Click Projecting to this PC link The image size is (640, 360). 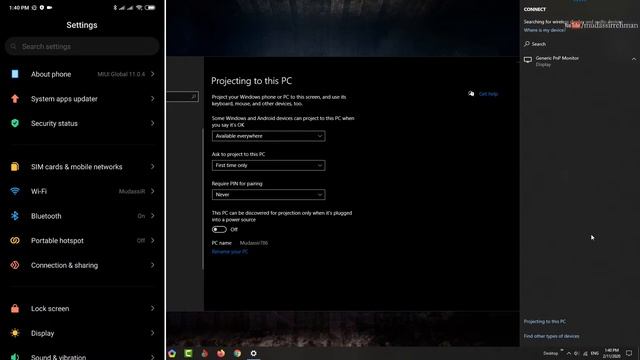tap(545, 322)
